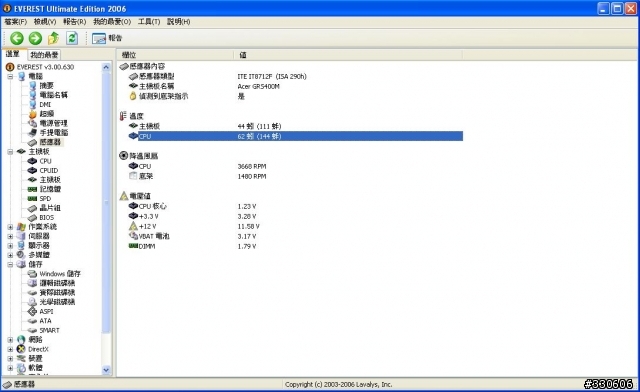
Task: Select the CPUID chip icon in tree
Action: (x=32, y=170)
